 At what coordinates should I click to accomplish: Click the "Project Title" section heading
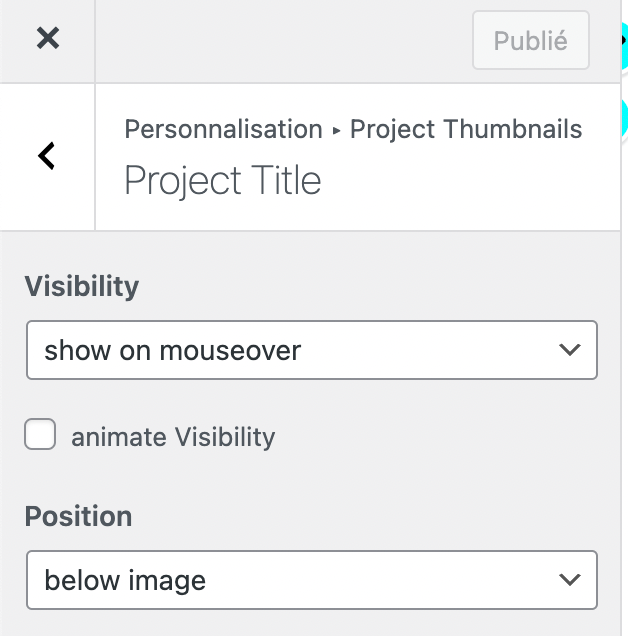tap(223, 181)
